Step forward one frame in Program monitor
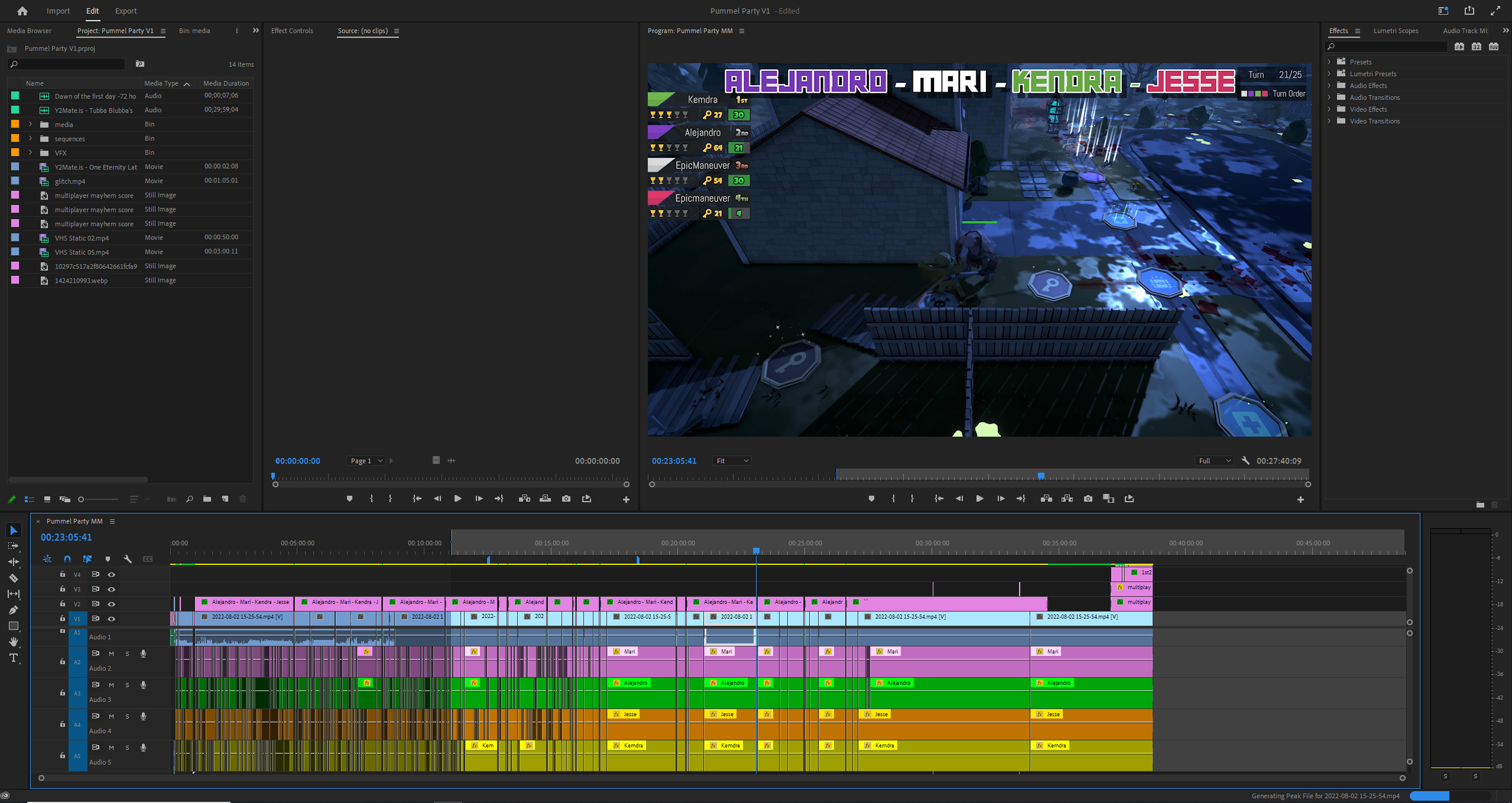 pyautogui.click(x=1000, y=499)
